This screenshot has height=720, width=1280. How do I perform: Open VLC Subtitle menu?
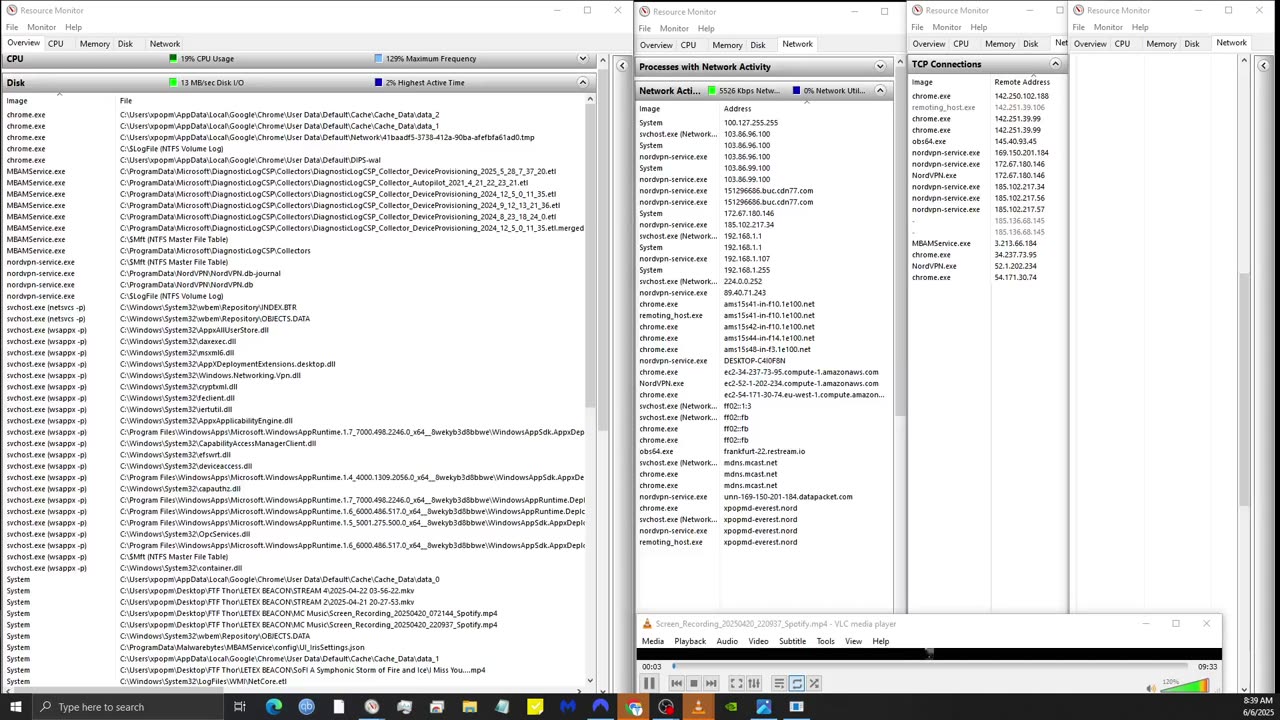(x=792, y=641)
